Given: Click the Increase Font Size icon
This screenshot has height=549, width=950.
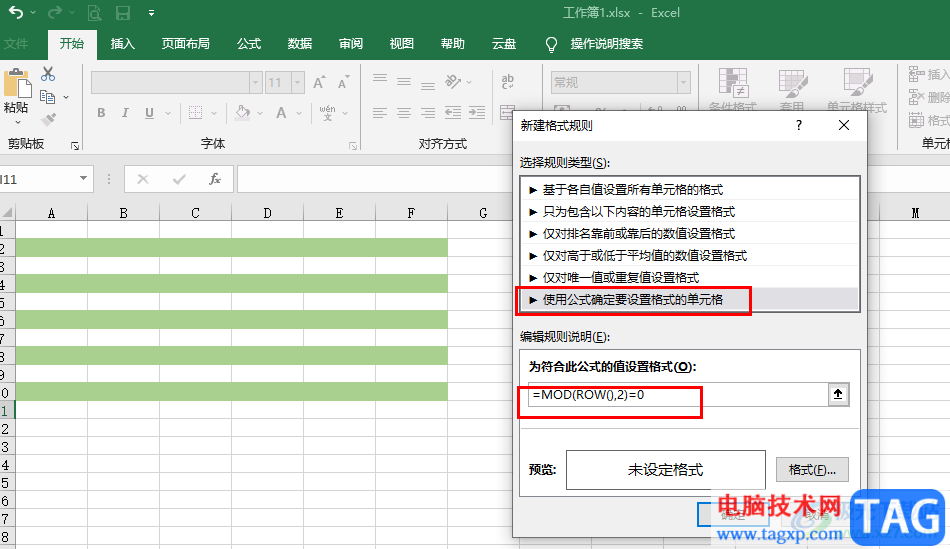Looking at the screenshot, I should point(319,82).
